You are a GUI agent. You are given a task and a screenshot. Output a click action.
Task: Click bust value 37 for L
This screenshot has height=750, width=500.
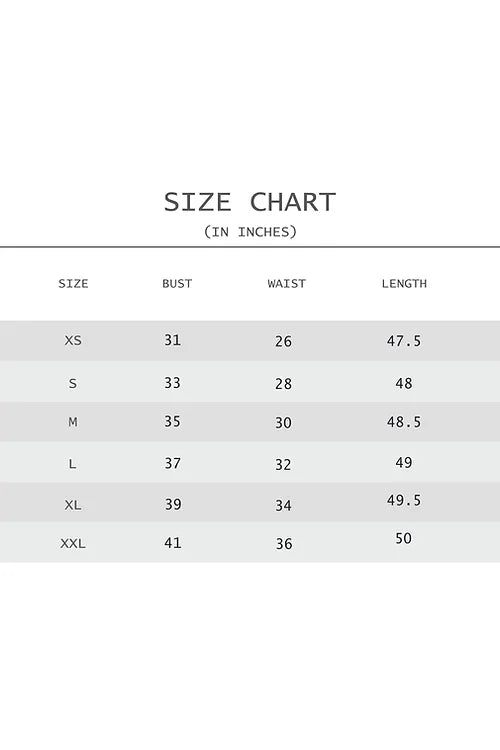point(172,463)
